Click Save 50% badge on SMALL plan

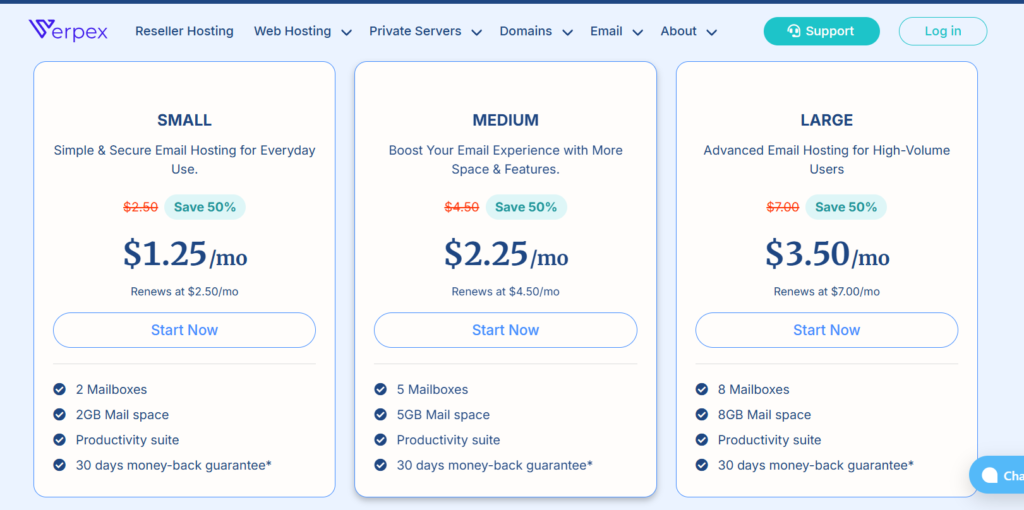(205, 207)
